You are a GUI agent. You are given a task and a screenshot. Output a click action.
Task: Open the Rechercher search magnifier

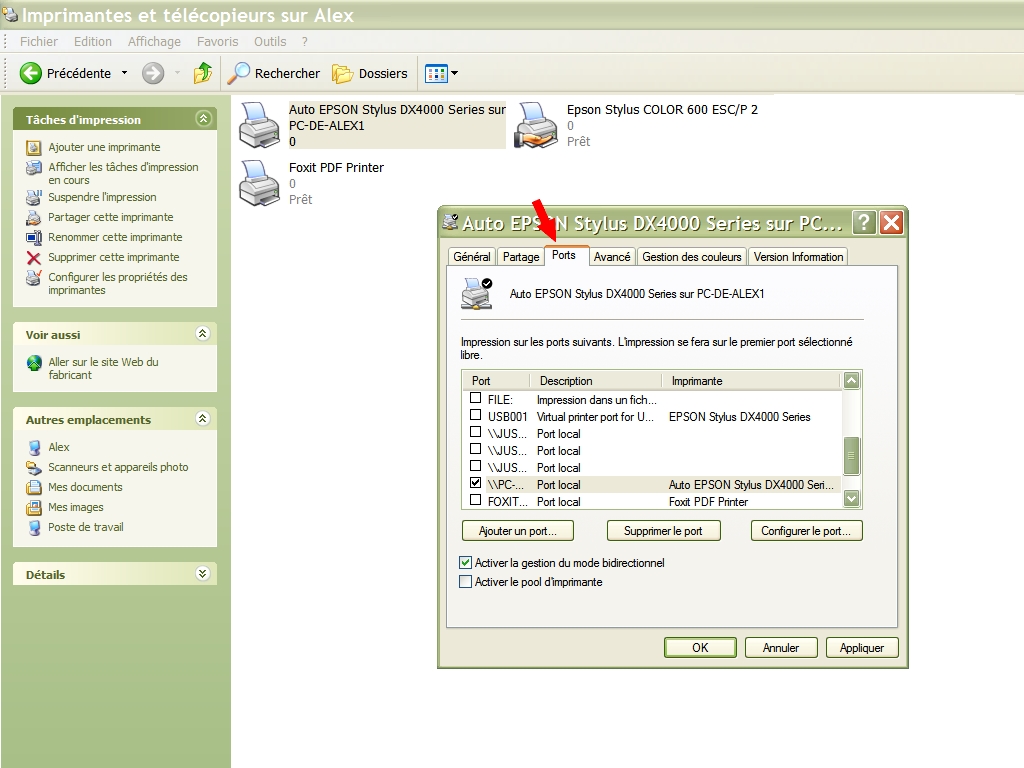(x=238, y=73)
